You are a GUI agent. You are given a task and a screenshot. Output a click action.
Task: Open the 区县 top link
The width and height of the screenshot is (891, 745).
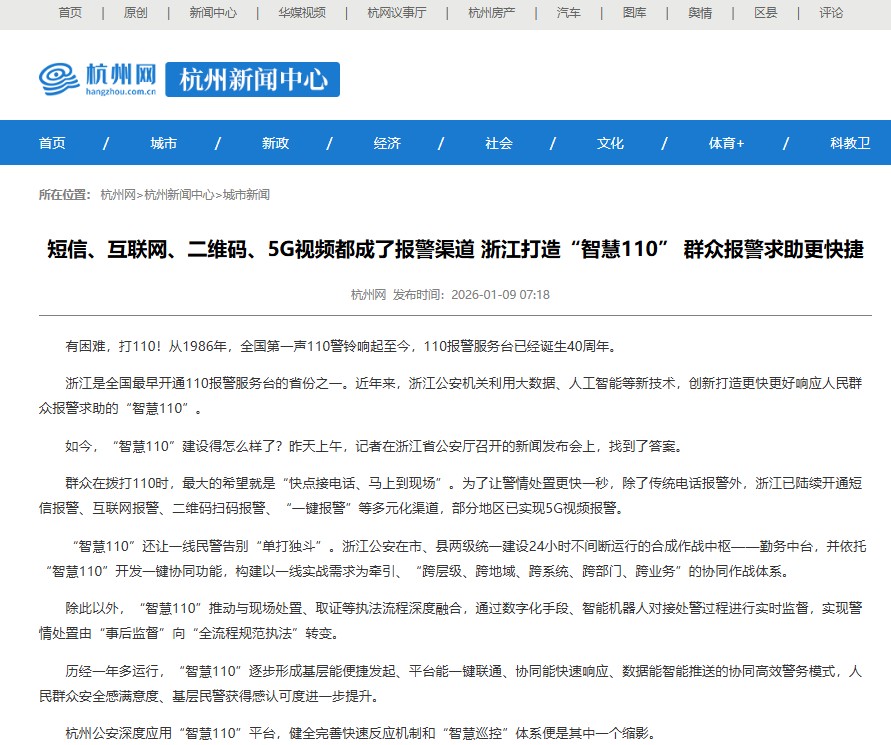point(765,13)
